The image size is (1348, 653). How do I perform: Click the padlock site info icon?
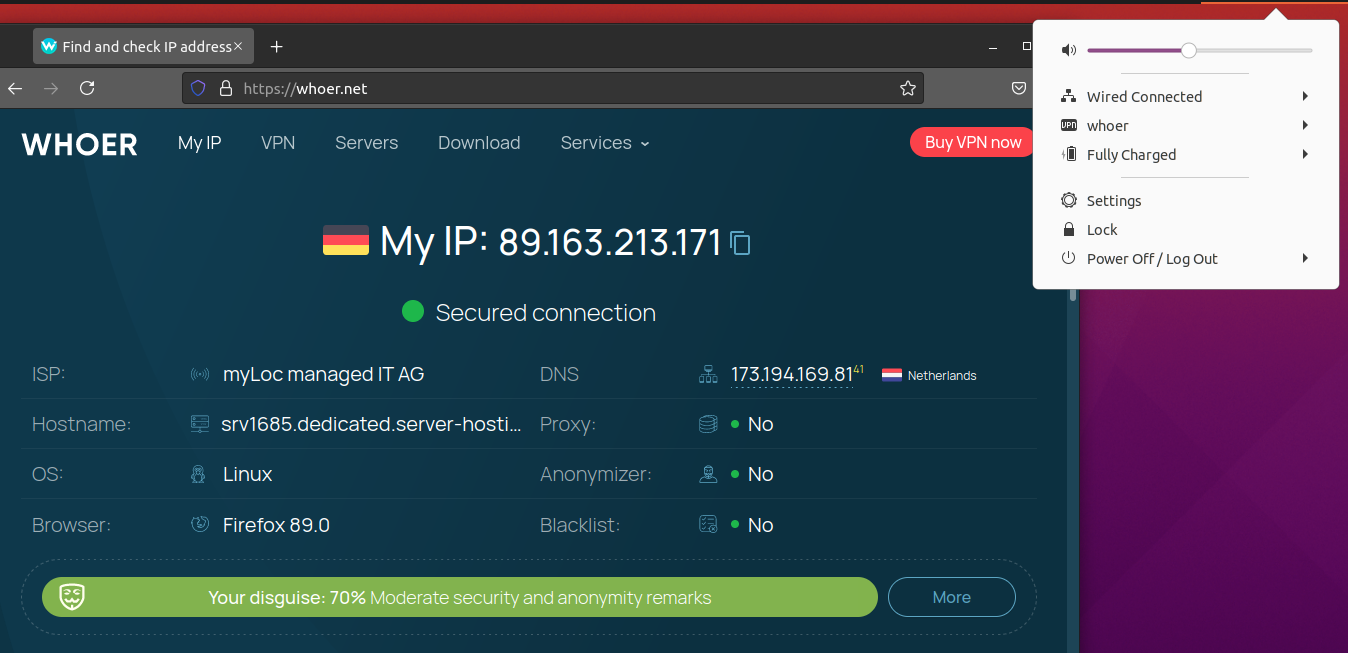[225, 88]
